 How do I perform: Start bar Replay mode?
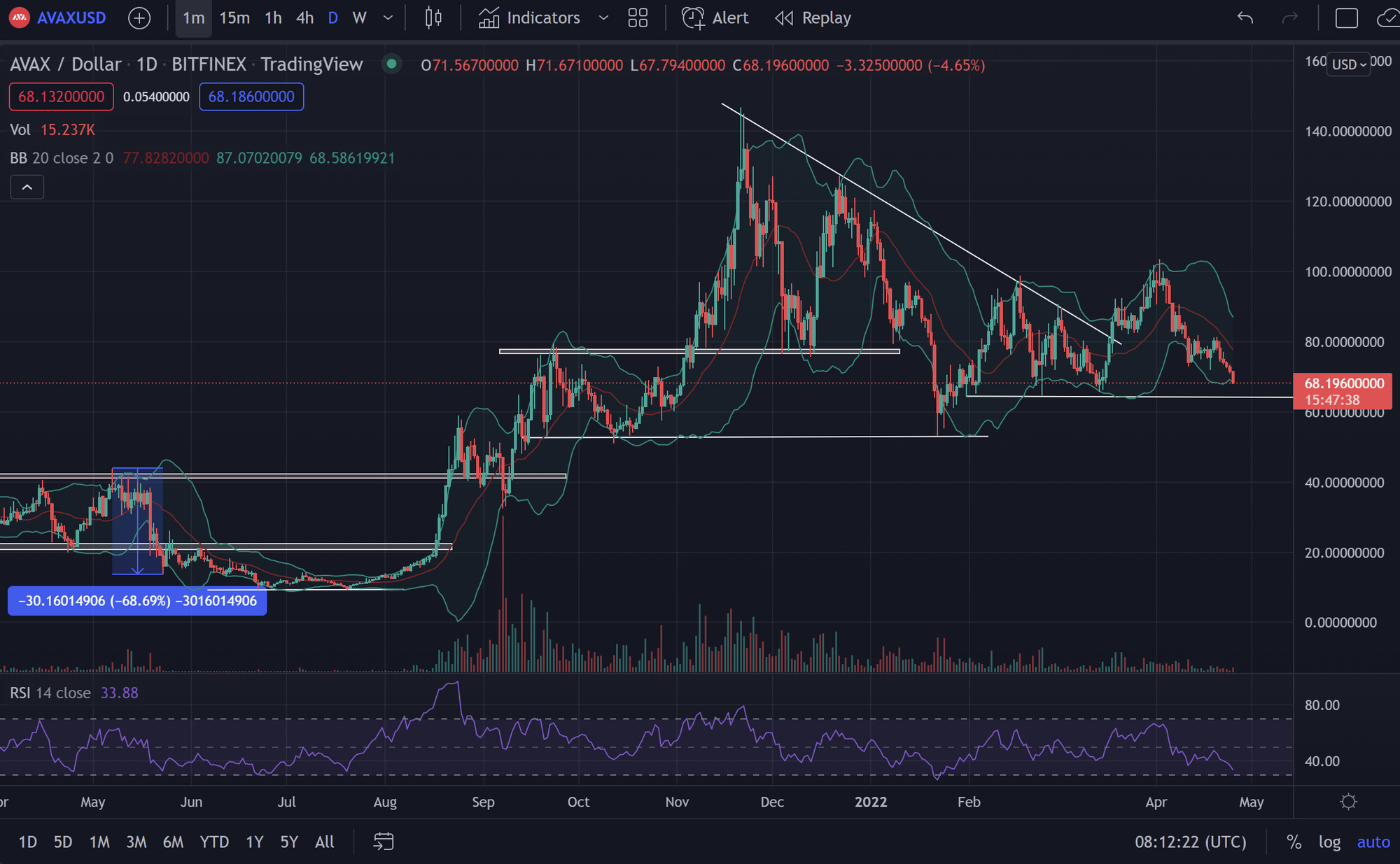813,18
